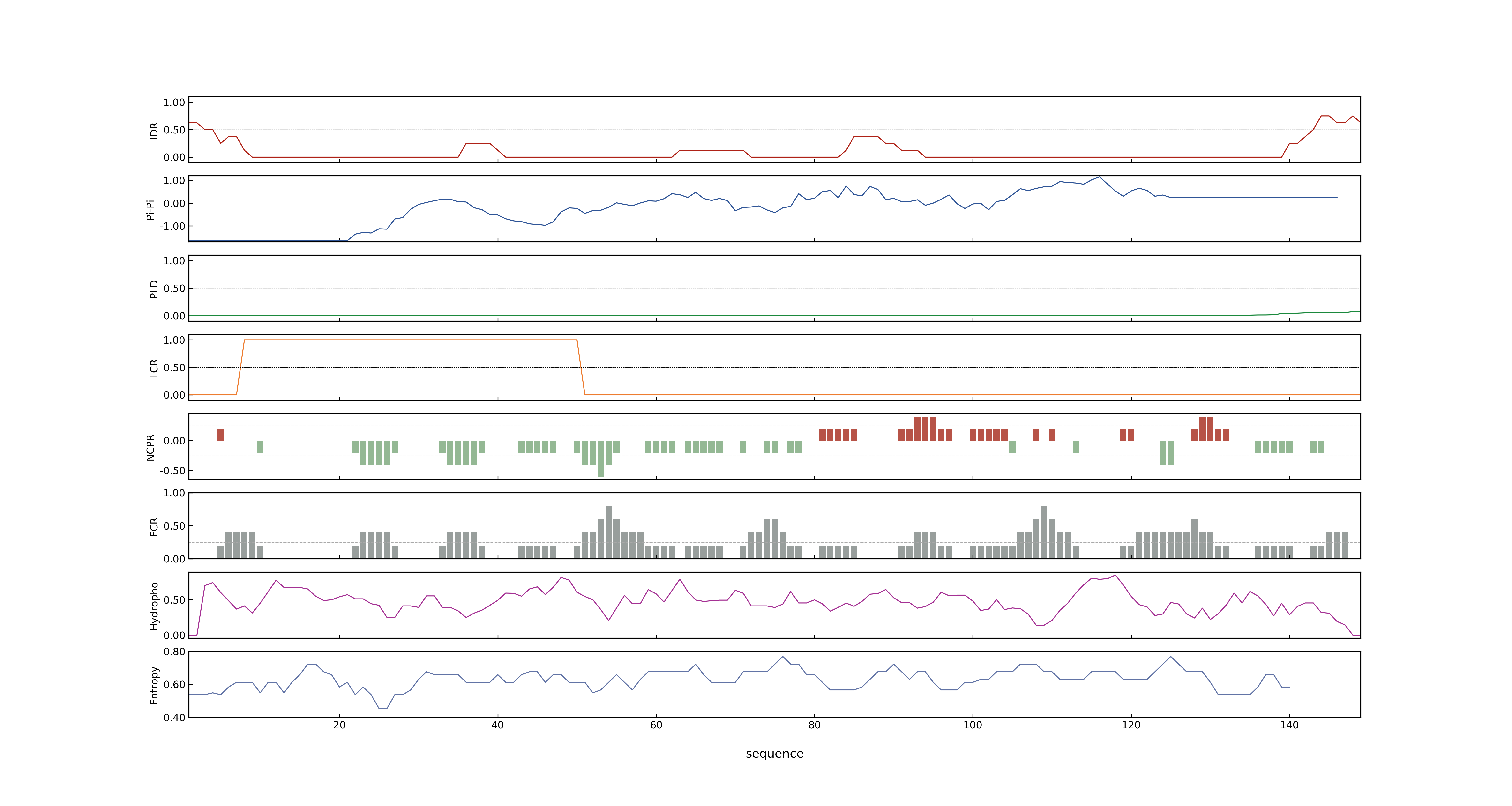The width and height of the screenshot is (1512, 806).
Task: Click the highest Pi-Pi peak near position 116
Action: tap(1099, 177)
